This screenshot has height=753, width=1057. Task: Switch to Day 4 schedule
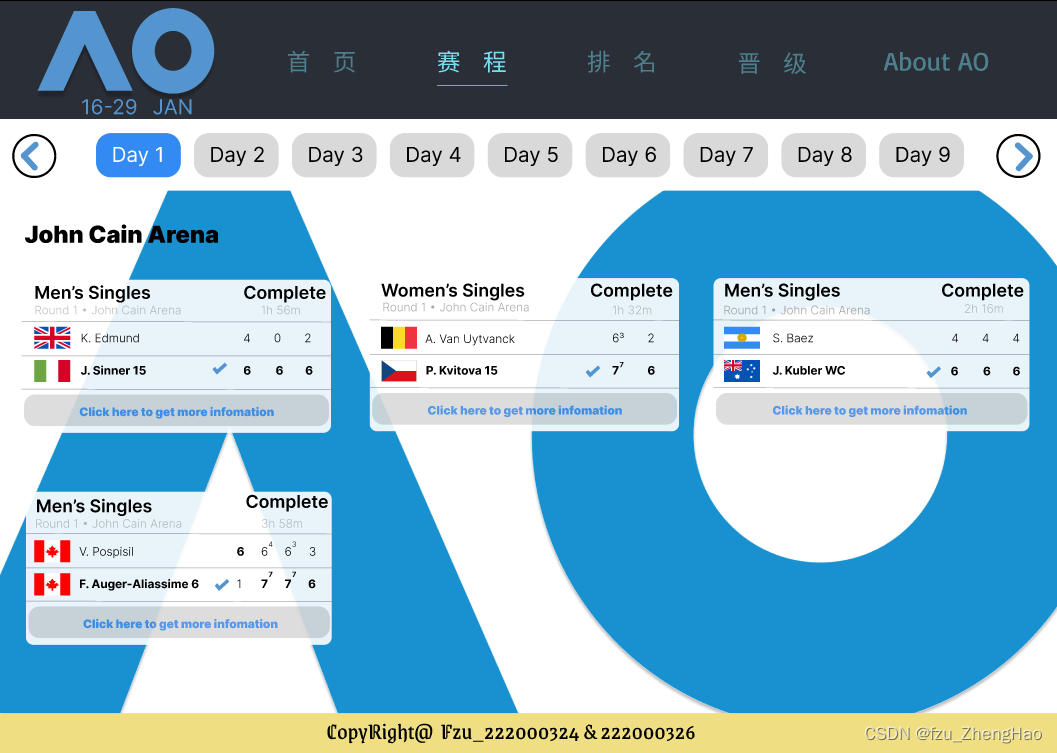(432, 155)
